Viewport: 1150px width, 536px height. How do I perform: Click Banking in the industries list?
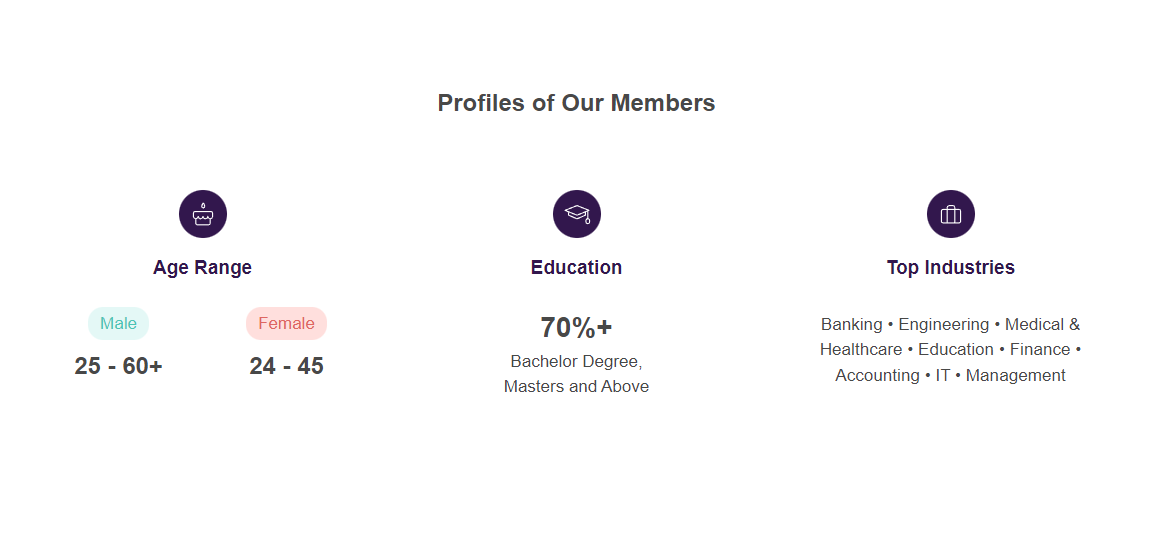tap(851, 324)
